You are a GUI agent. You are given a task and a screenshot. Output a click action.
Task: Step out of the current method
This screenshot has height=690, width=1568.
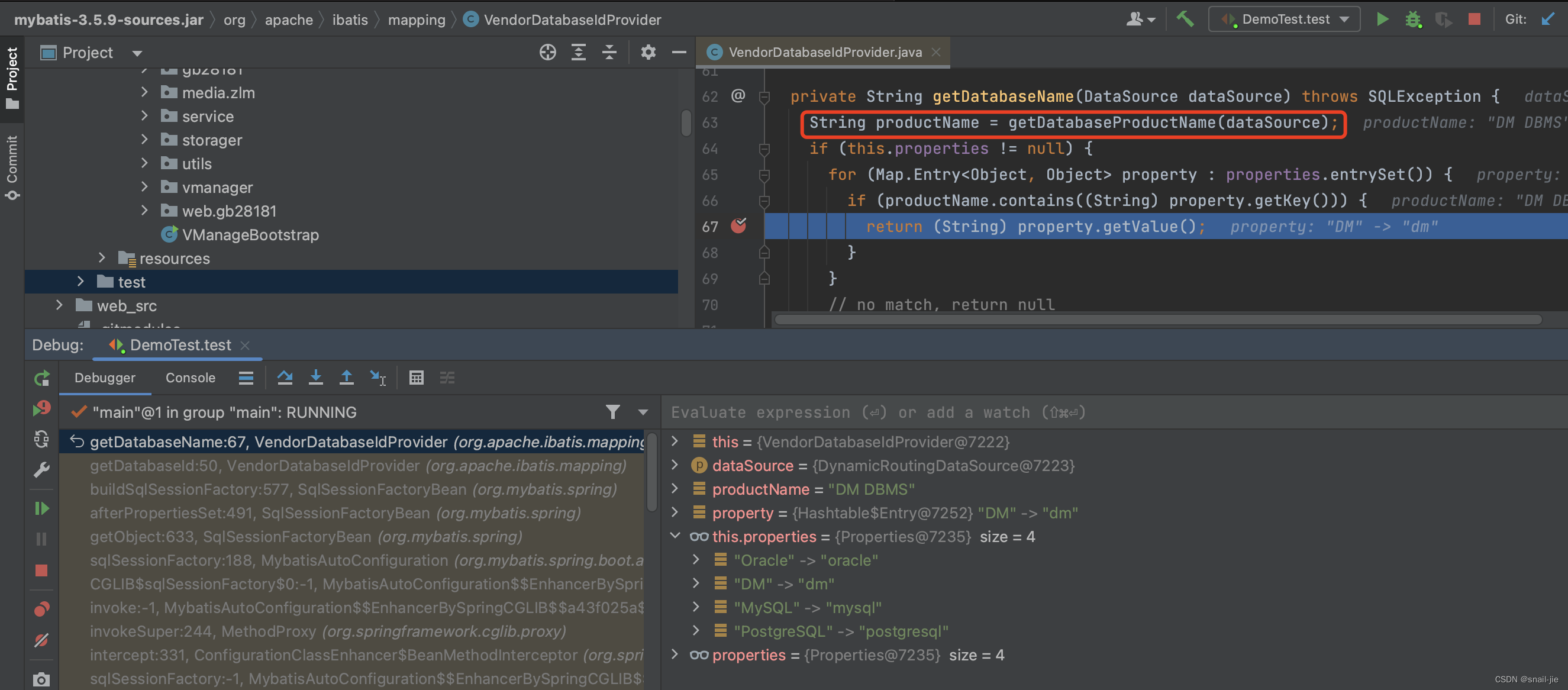pyautogui.click(x=346, y=378)
